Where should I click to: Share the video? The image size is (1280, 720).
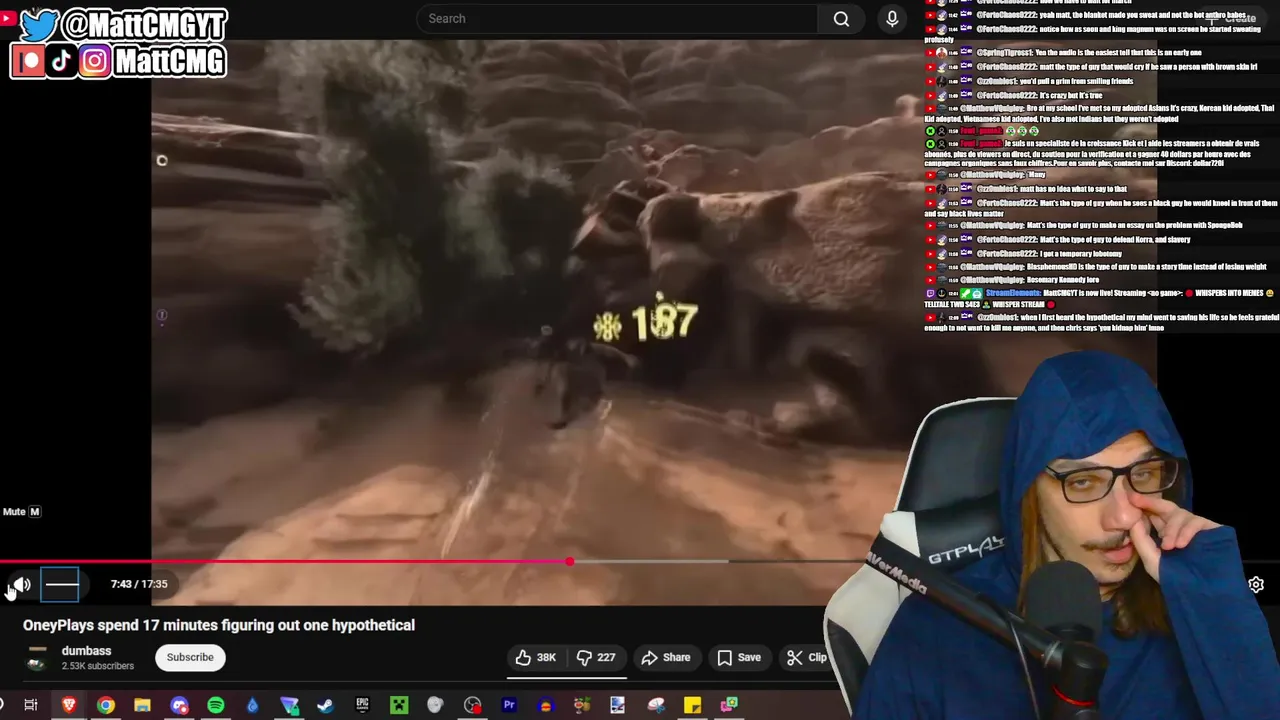click(x=666, y=657)
